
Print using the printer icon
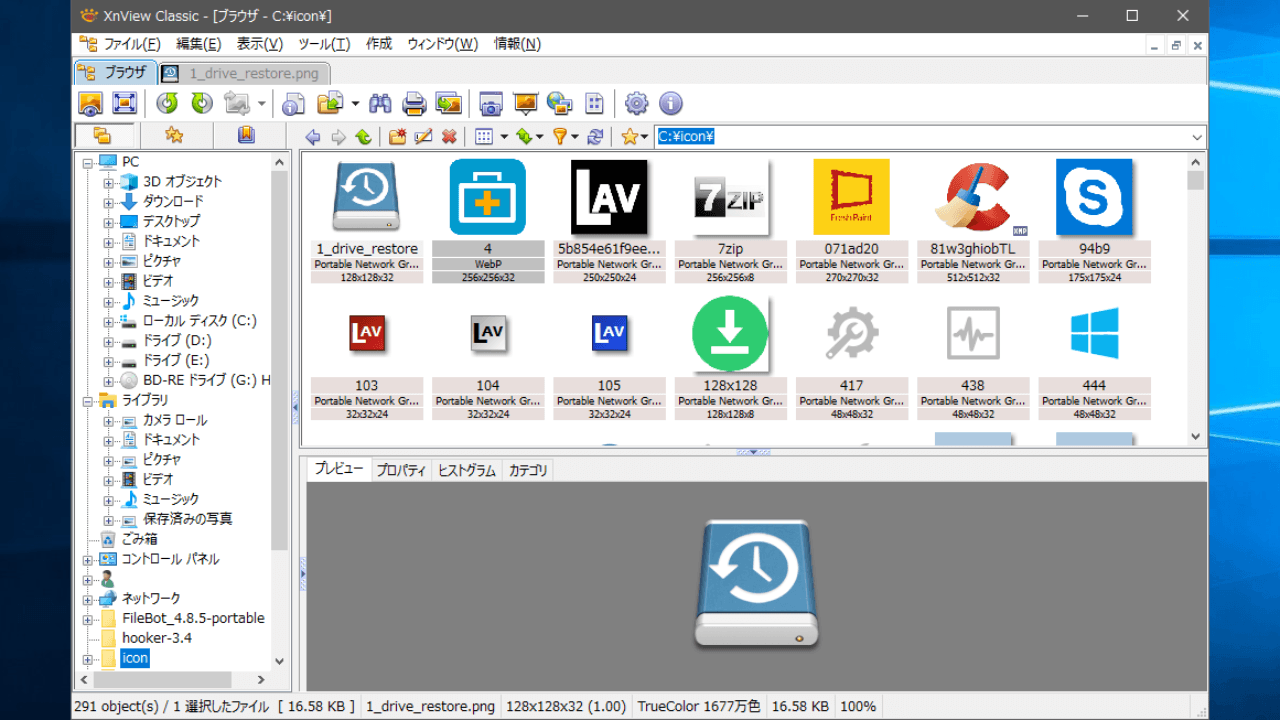coord(414,103)
